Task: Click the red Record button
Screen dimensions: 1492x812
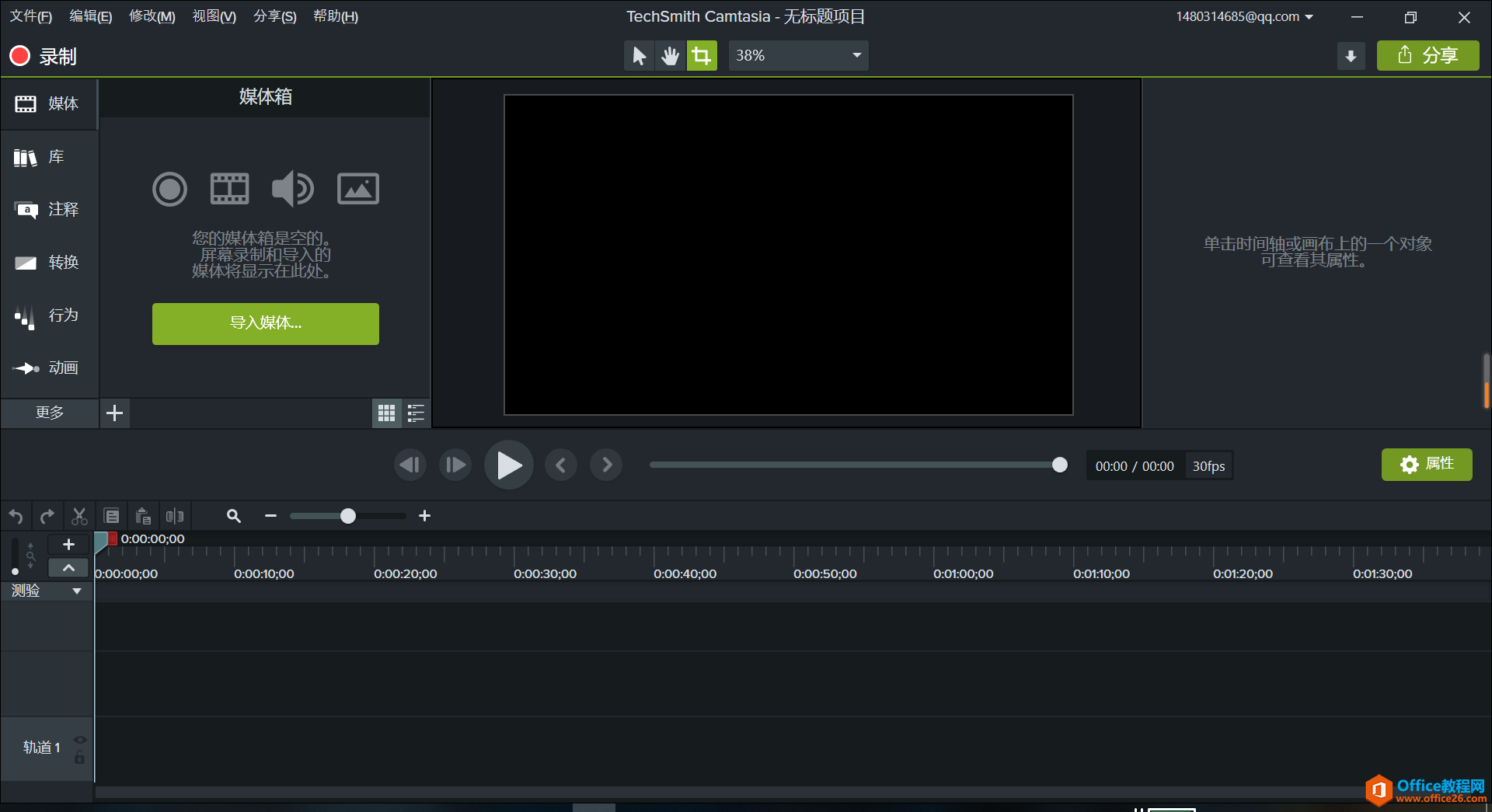Action: click(x=43, y=56)
